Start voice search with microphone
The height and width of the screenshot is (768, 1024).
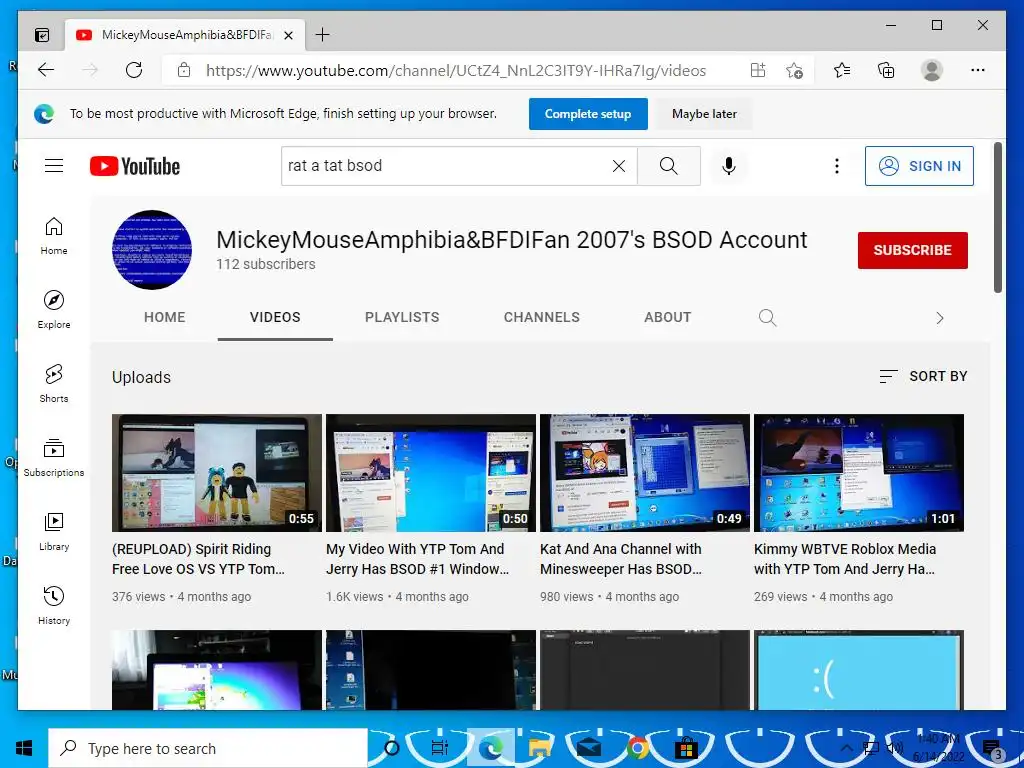[x=729, y=166]
